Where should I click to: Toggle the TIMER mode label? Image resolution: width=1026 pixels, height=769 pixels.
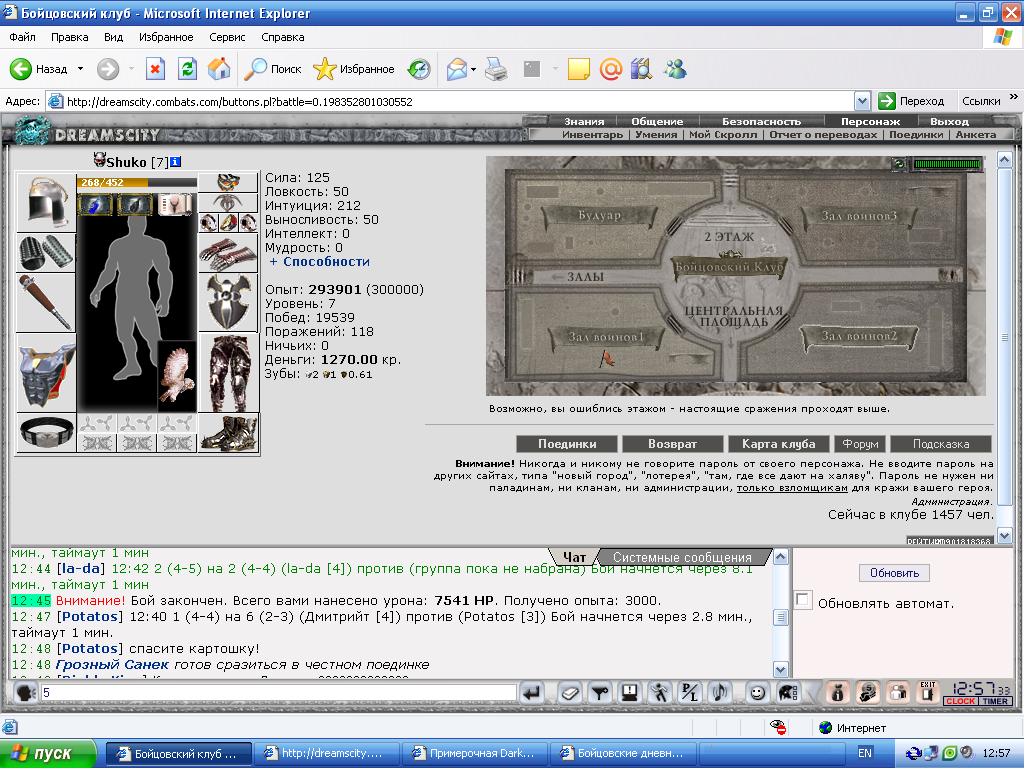pos(995,701)
